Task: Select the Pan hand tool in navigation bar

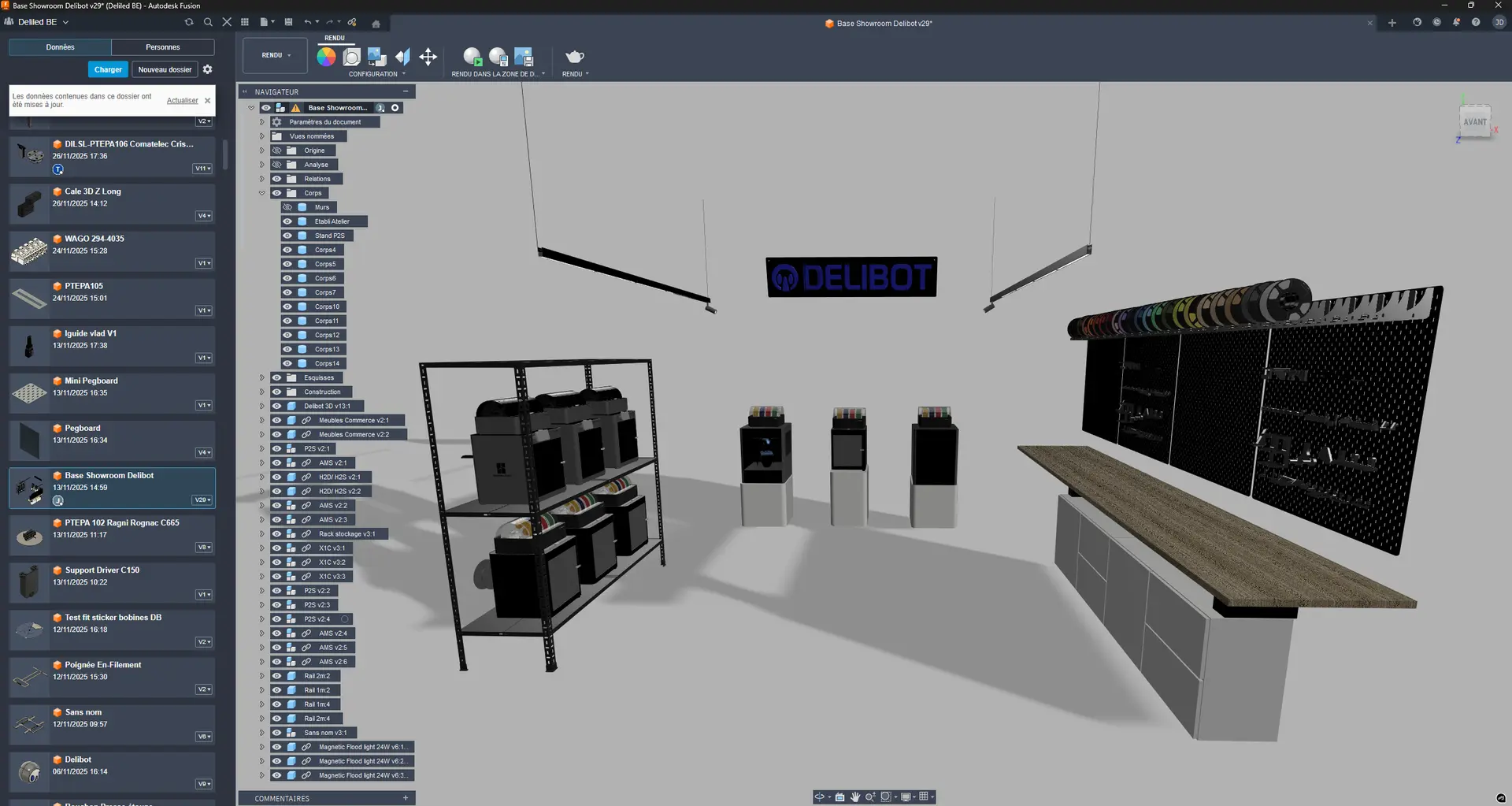Action: tap(854, 797)
